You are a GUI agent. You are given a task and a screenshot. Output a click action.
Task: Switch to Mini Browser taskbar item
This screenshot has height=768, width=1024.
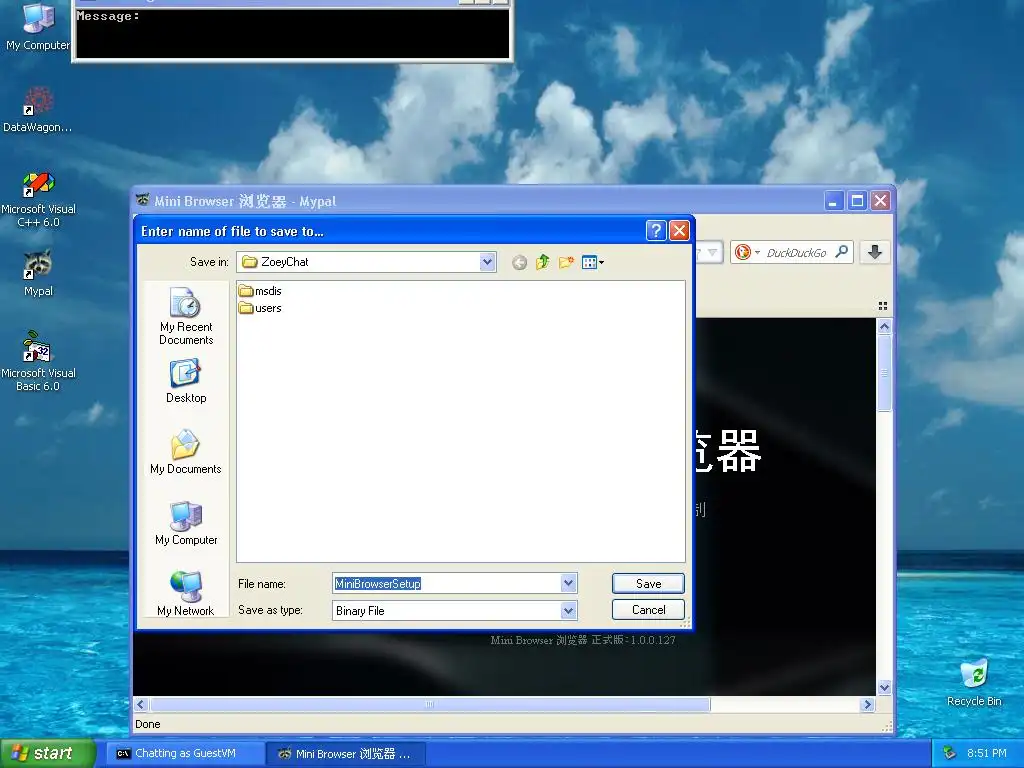click(x=346, y=754)
